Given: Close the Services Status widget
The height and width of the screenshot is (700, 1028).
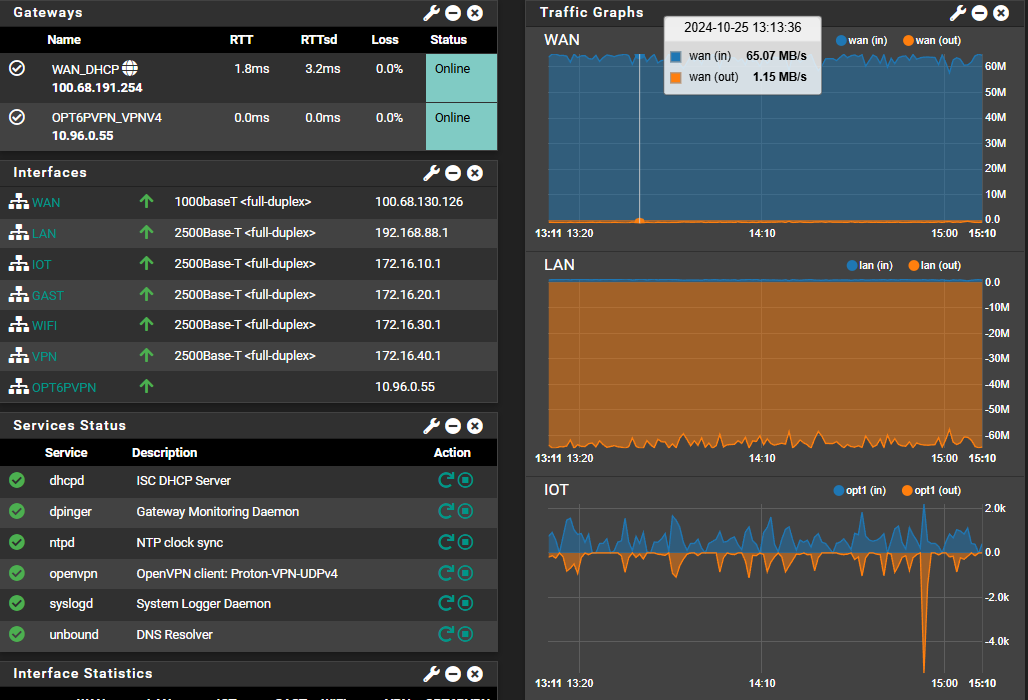Looking at the screenshot, I should click(475, 426).
